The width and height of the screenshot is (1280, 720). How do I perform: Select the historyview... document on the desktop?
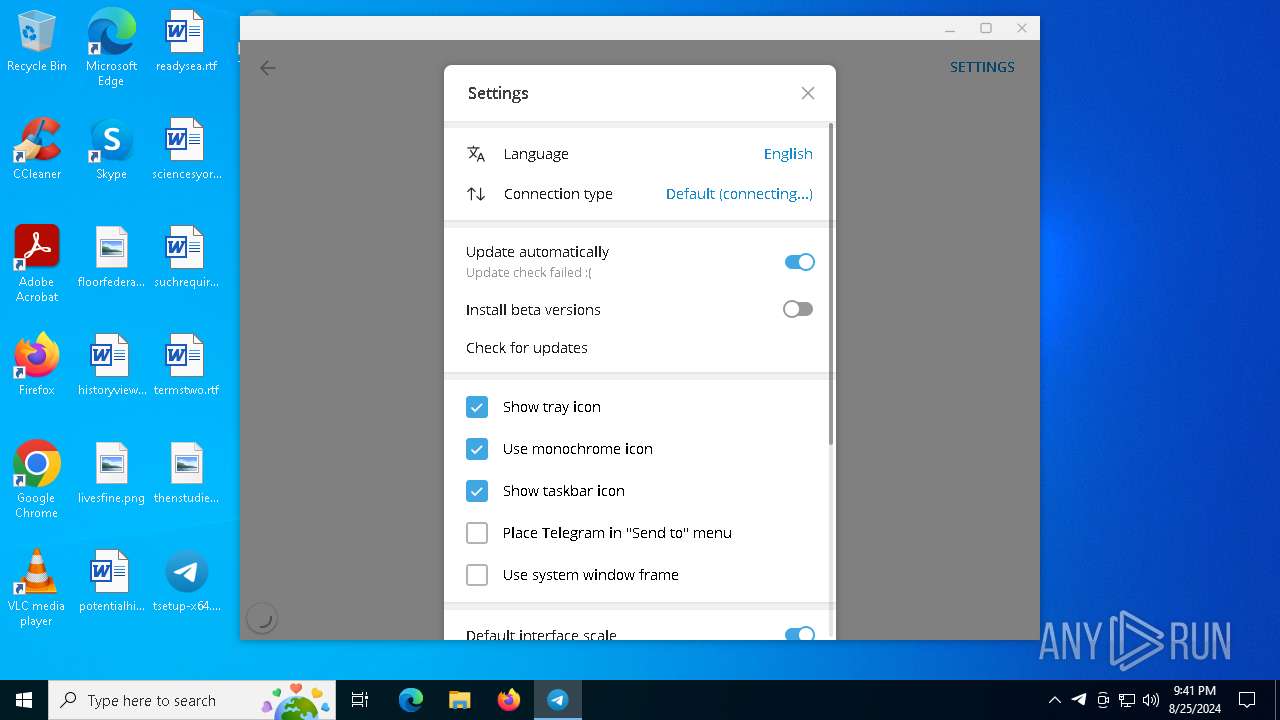click(111, 366)
